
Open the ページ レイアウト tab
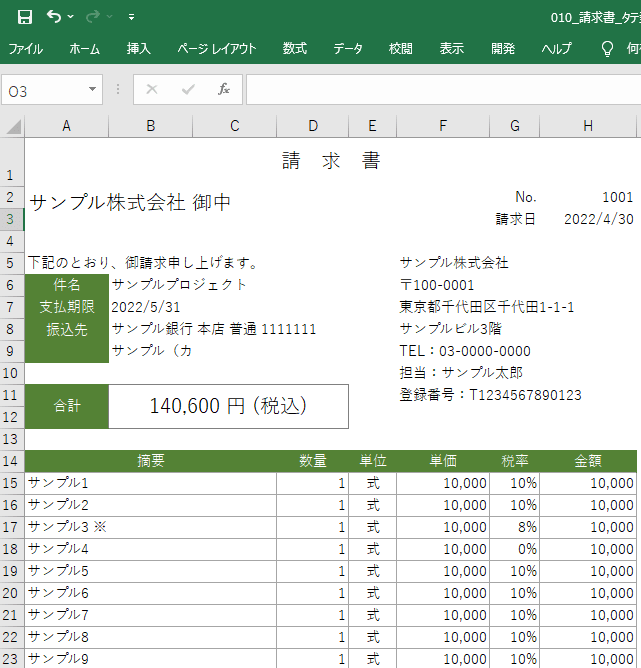point(217,49)
